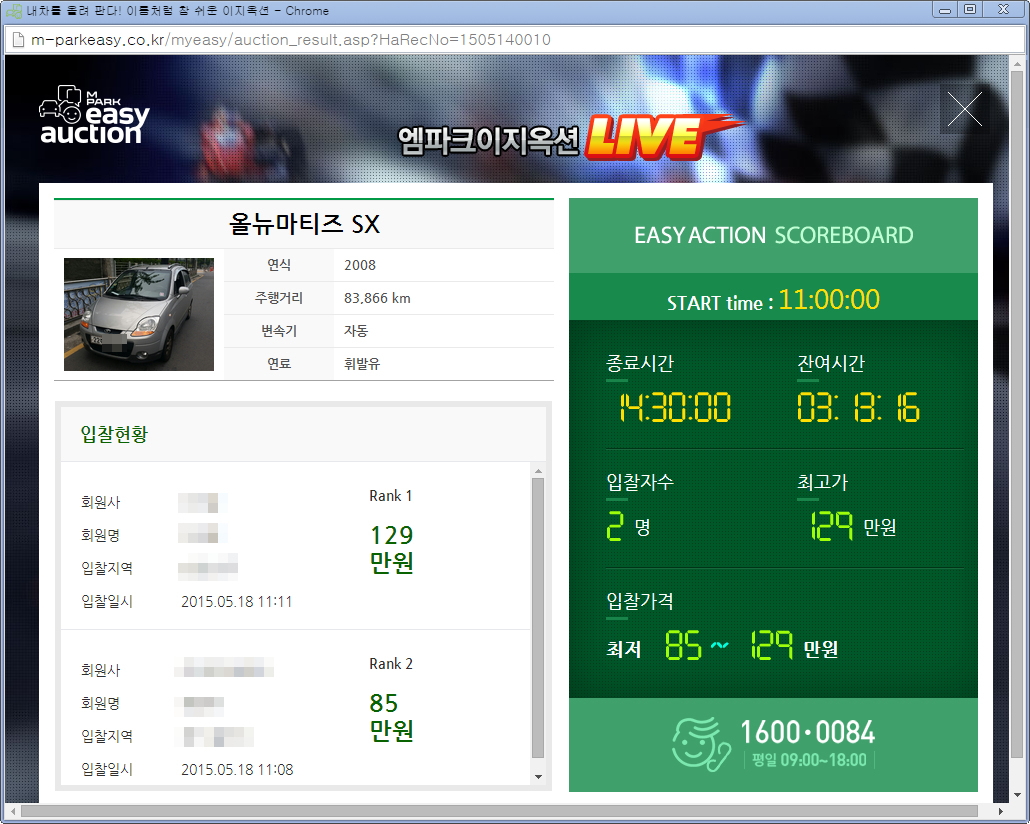Click the 주행거리 row label

click(x=279, y=298)
